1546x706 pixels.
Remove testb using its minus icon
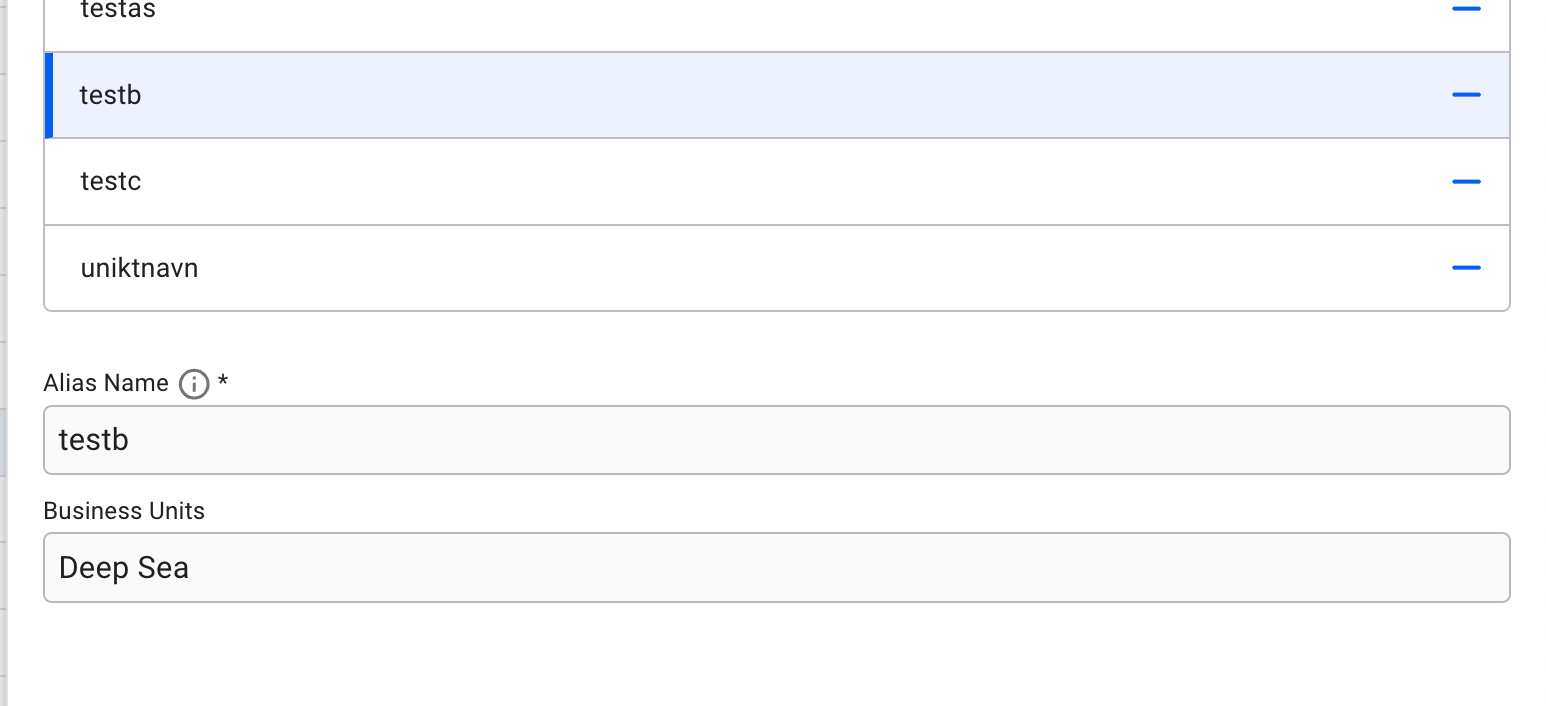tap(1465, 95)
